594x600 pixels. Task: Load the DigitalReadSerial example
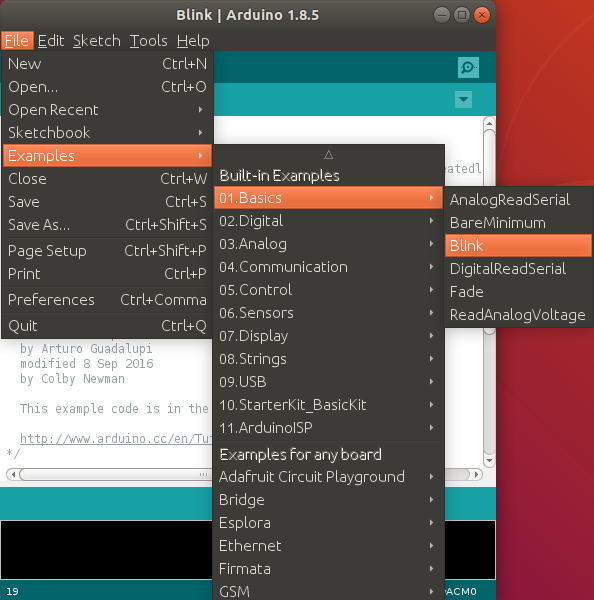pyautogui.click(x=519, y=269)
